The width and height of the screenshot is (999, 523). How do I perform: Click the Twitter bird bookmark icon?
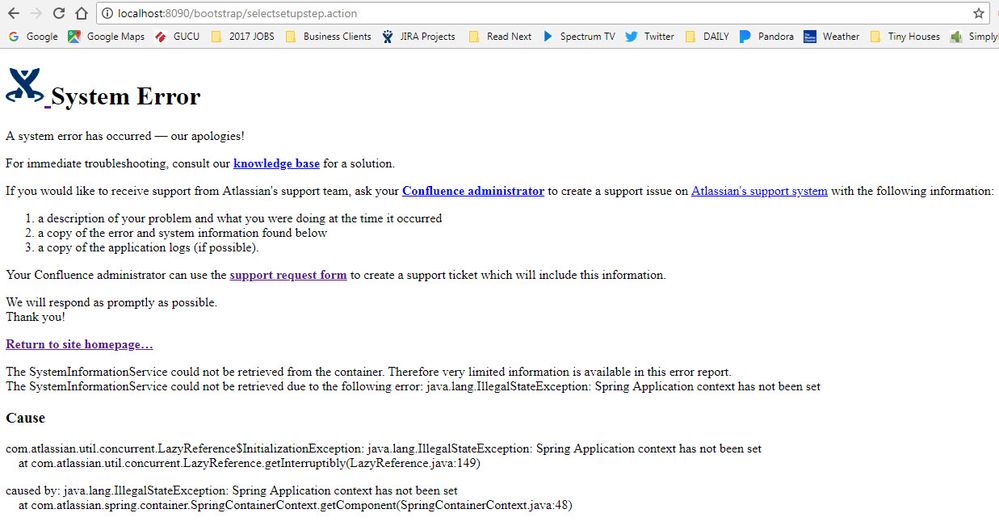click(631, 36)
